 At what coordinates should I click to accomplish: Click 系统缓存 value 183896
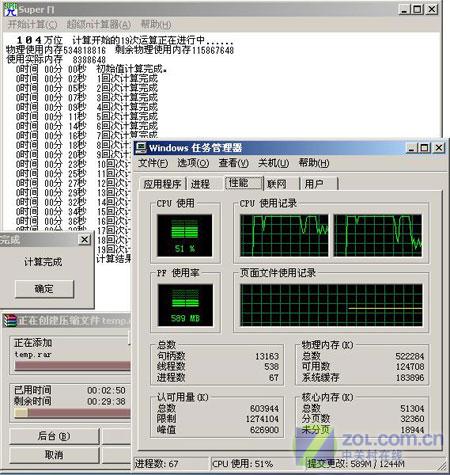tap(410, 378)
